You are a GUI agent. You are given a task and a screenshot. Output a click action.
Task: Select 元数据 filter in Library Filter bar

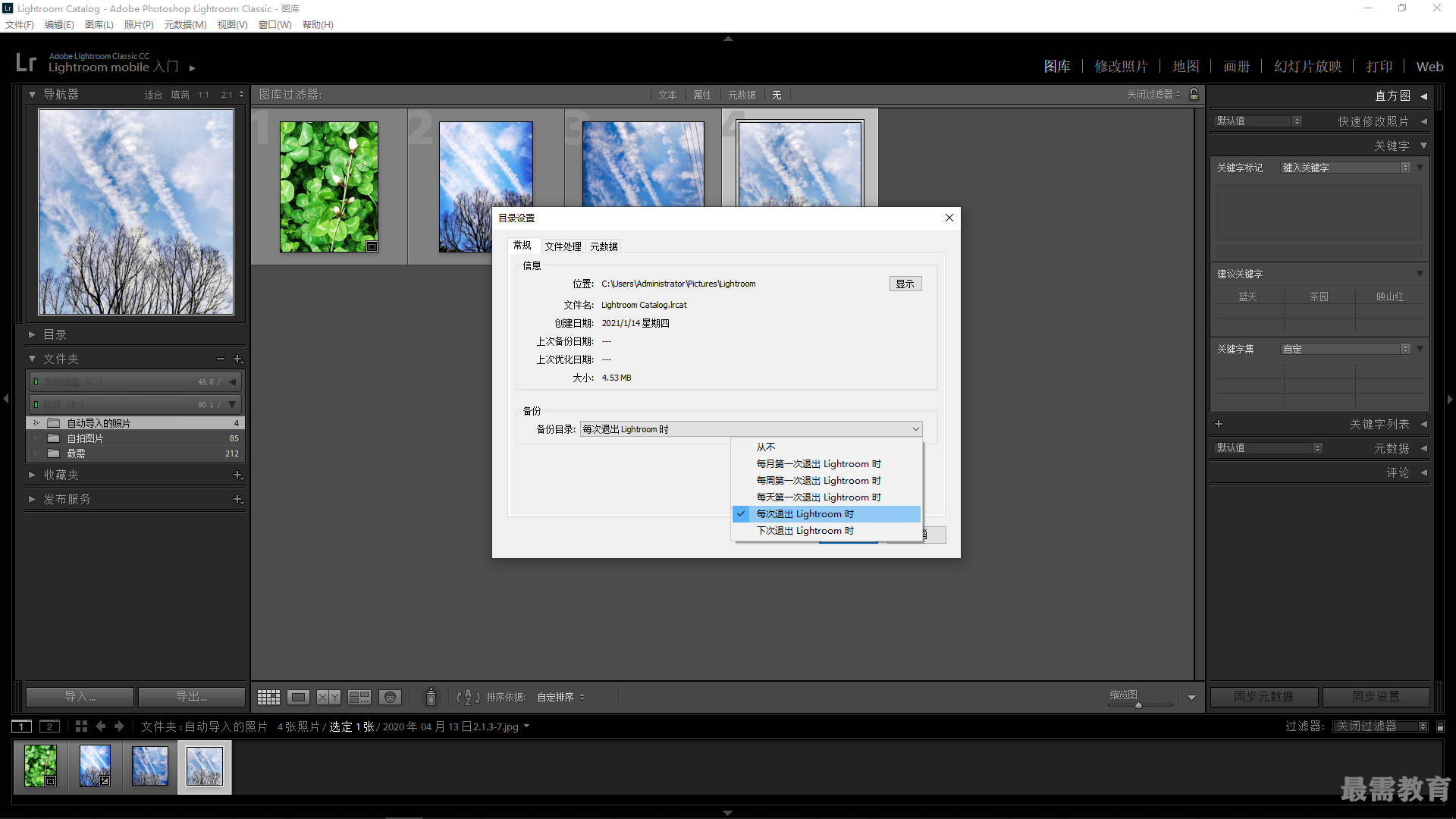tap(742, 95)
